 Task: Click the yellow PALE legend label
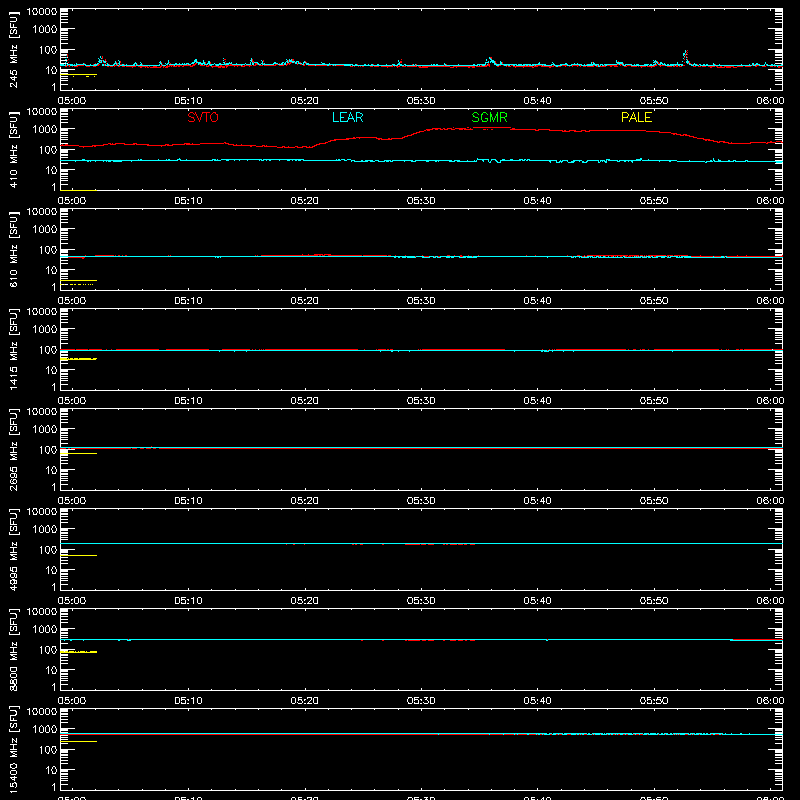(636, 117)
